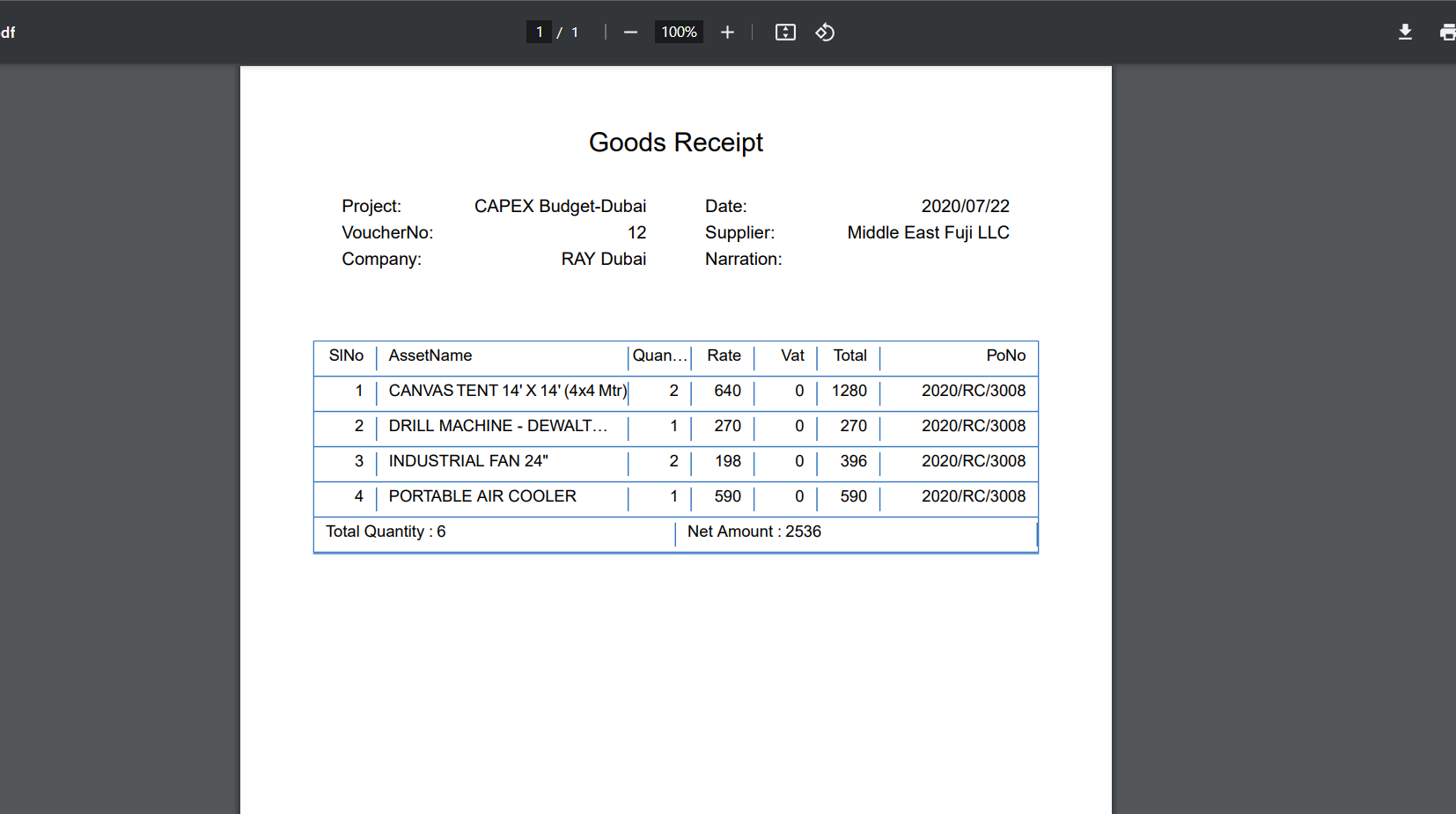Click the Goods Receipt title
1456x814 pixels.
point(675,143)
